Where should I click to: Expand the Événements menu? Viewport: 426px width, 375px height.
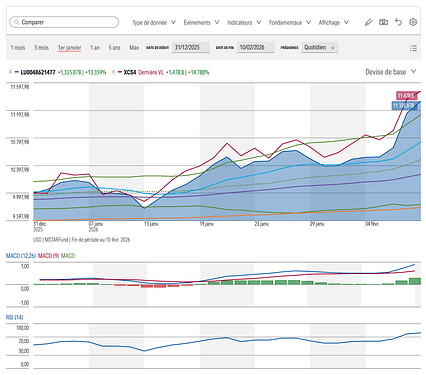pyautogui.click(x=201, y=22)
